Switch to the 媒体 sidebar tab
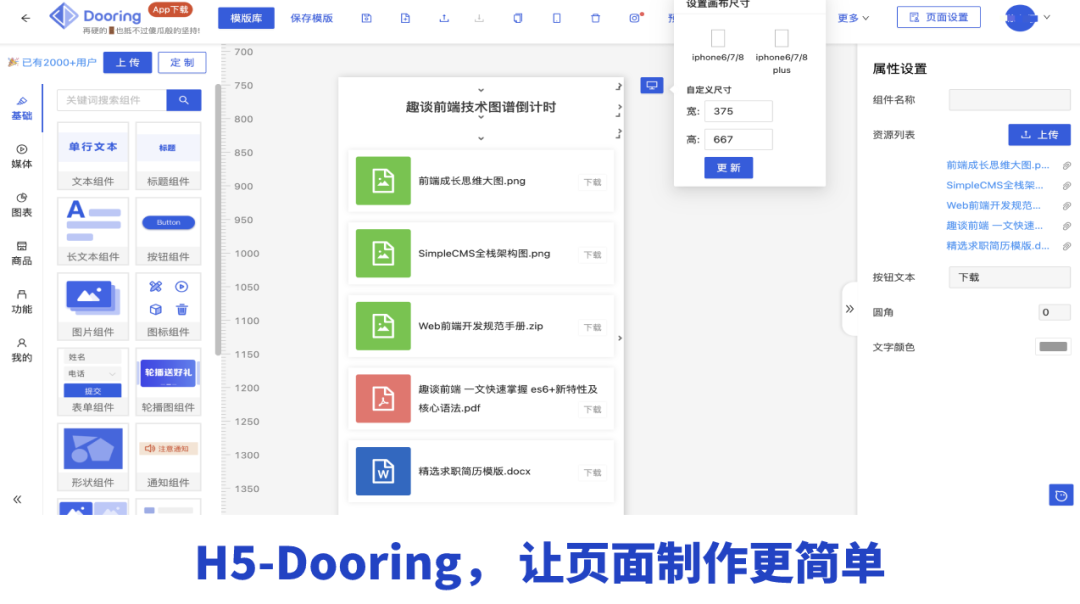This screenshot has width=1080, height=604. 21,157
